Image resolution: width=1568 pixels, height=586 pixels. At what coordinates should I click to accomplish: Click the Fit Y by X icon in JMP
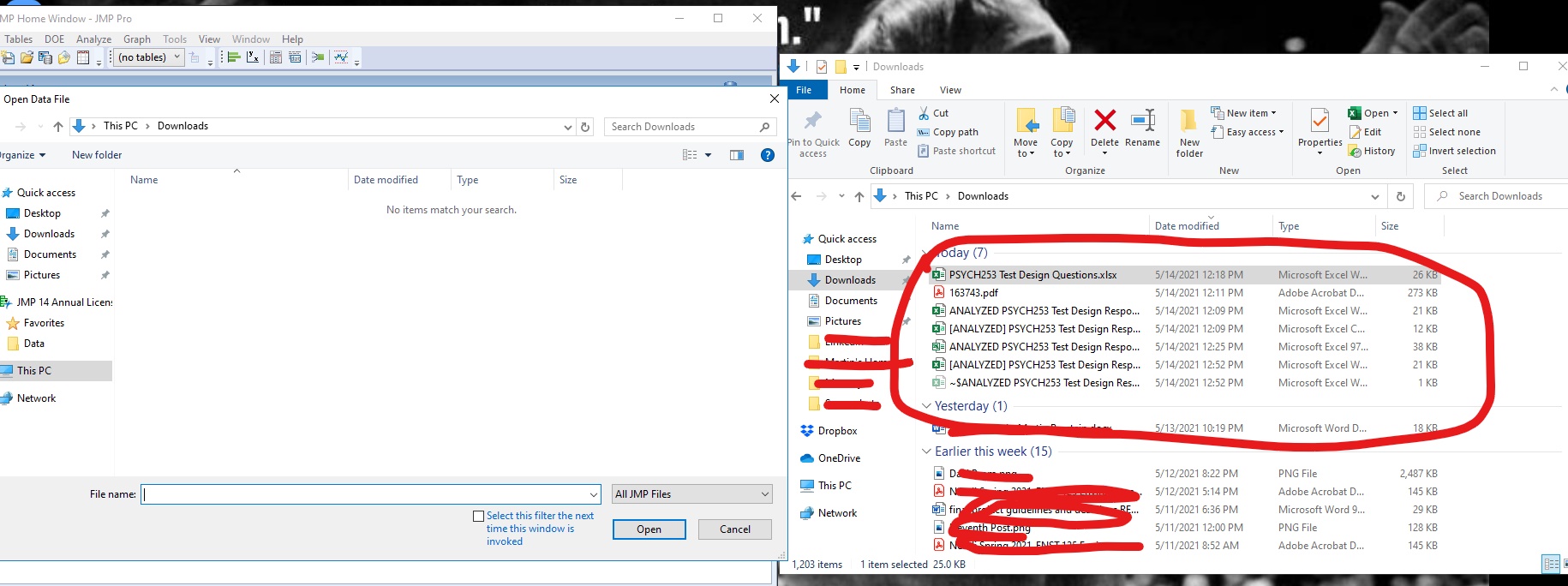click(253, 57)
